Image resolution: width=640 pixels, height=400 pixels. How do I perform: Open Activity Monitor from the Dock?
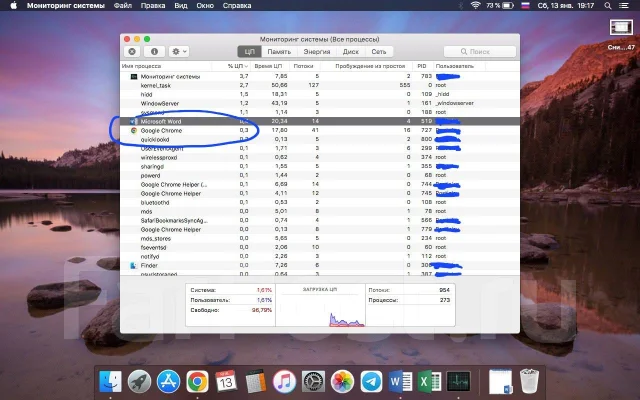[x=458, y=382]
